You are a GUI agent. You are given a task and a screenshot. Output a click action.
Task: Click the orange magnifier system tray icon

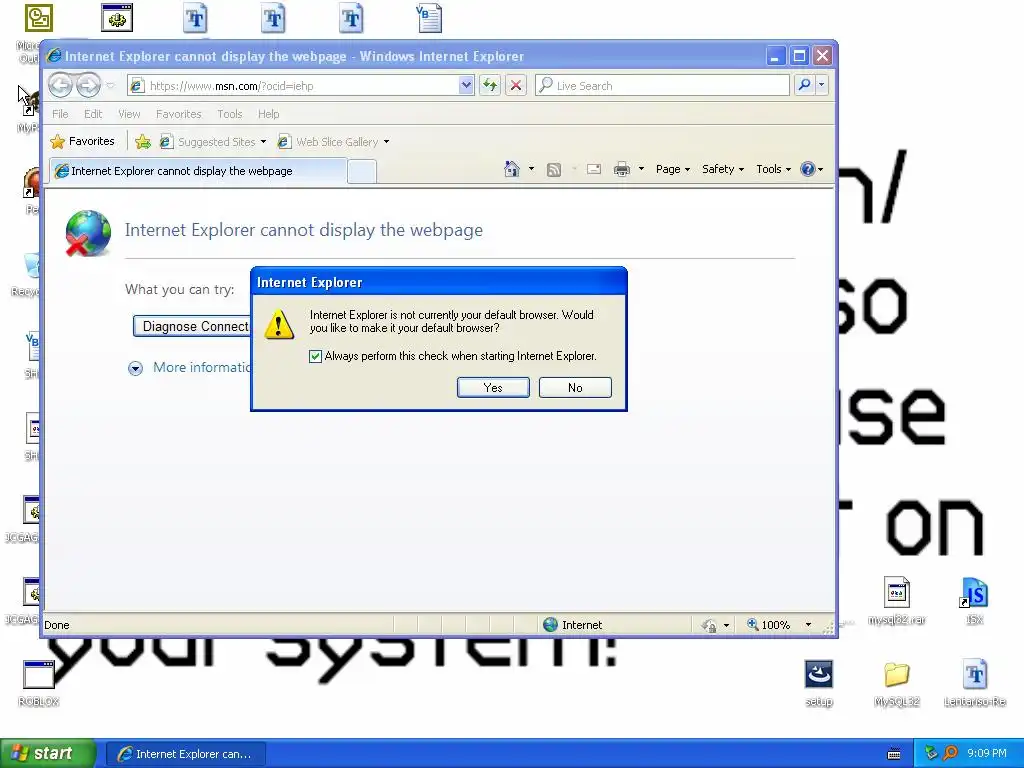point(950,754)
